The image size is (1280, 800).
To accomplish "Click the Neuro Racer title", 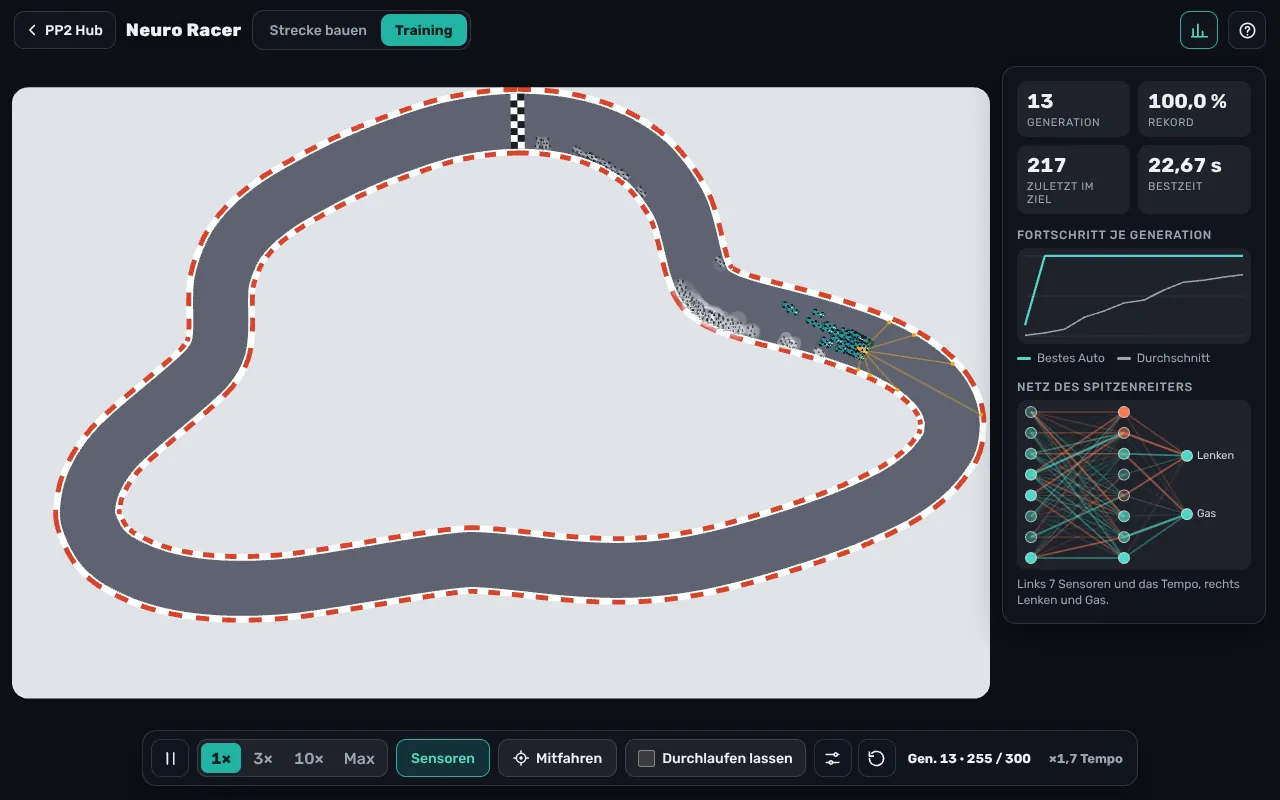I will (183, 30).
